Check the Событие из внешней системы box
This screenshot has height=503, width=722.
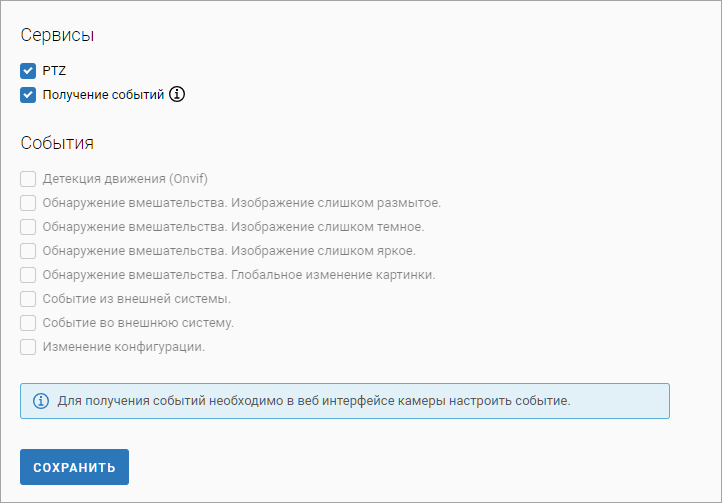click(28, 299)
